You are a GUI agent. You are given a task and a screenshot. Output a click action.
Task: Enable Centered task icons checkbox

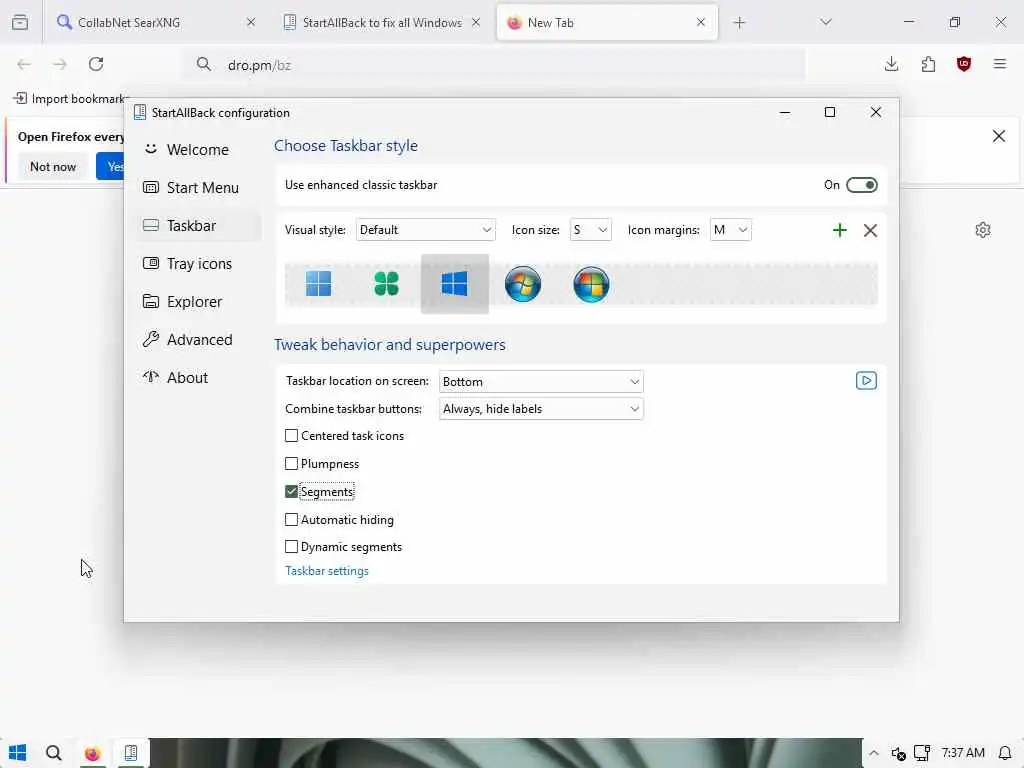[291, 436]
